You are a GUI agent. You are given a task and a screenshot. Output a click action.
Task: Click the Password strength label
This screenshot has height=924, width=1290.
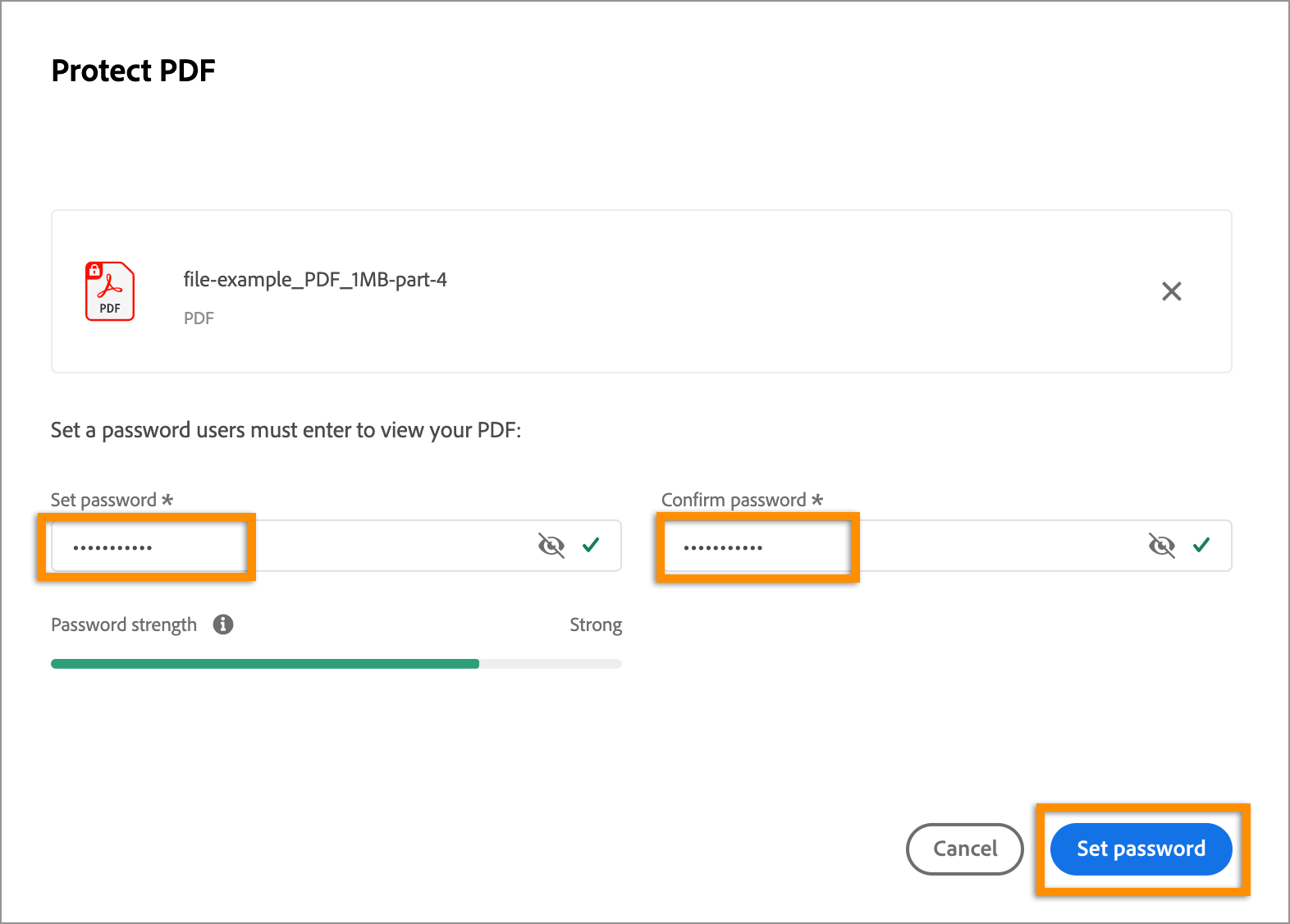pyautogui.click(x=123, y=624)
